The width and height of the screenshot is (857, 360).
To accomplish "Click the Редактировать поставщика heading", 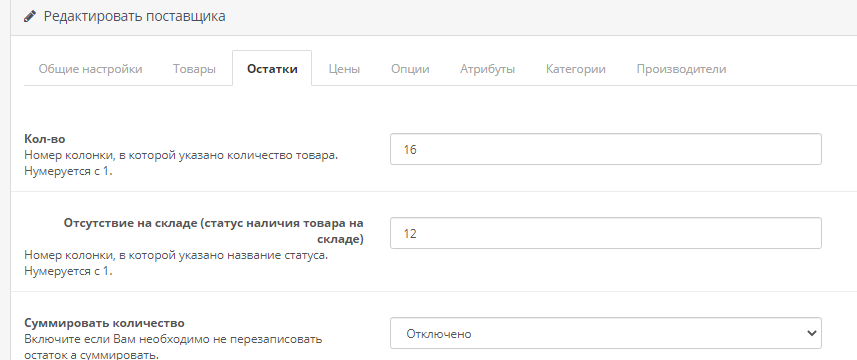I will tap(134, 16).
